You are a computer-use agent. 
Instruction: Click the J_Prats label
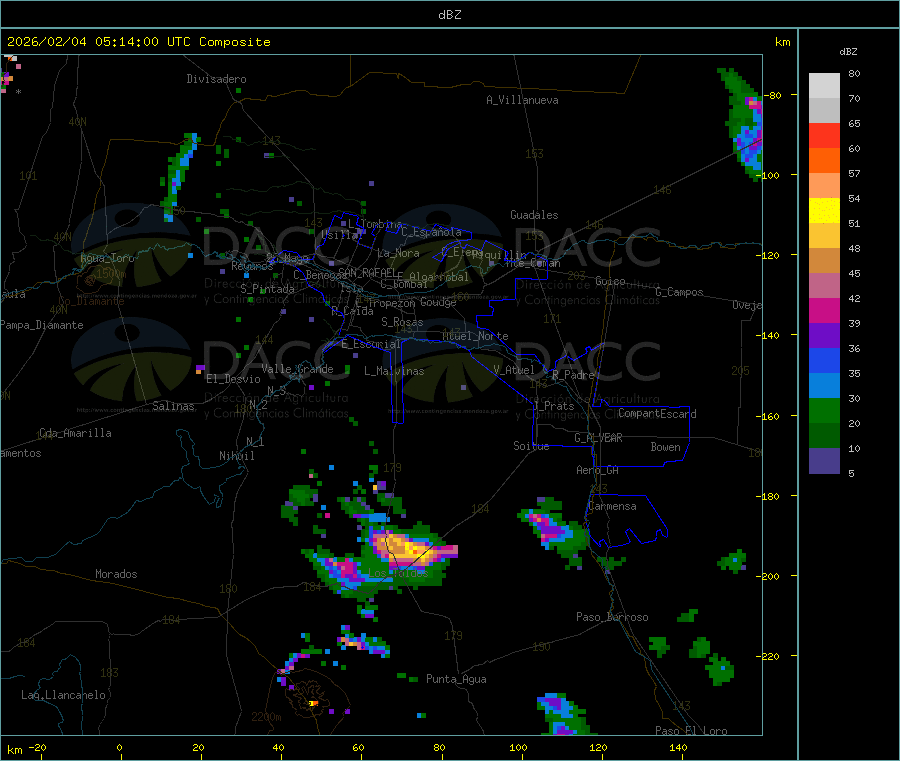click(x=553, y=406)
